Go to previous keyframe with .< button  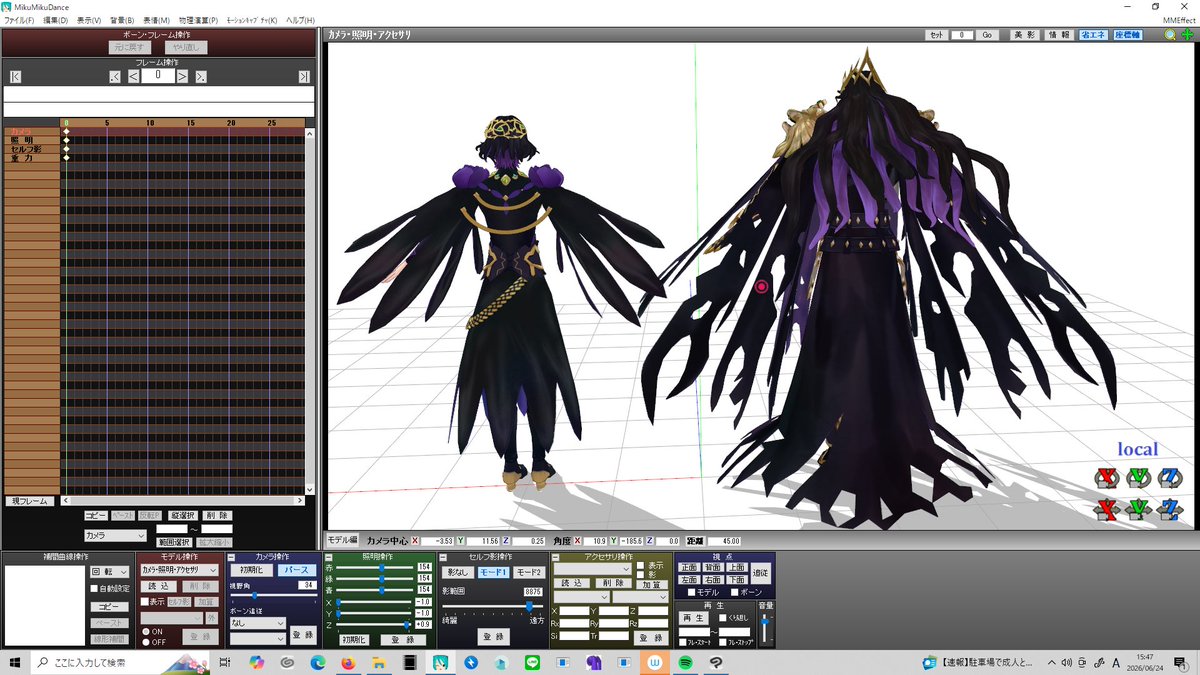pyautogui.click(x=115, y=76)
